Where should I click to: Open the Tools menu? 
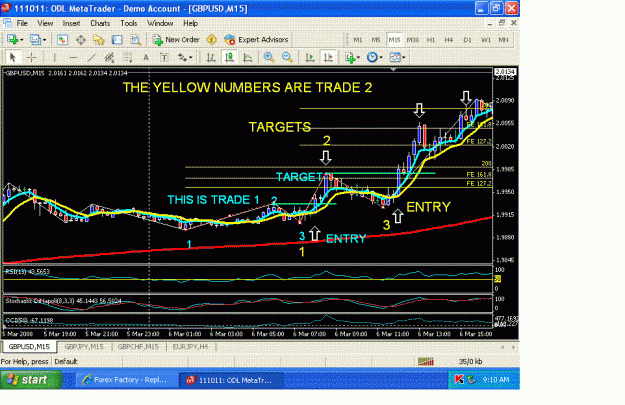coord(129,23)
